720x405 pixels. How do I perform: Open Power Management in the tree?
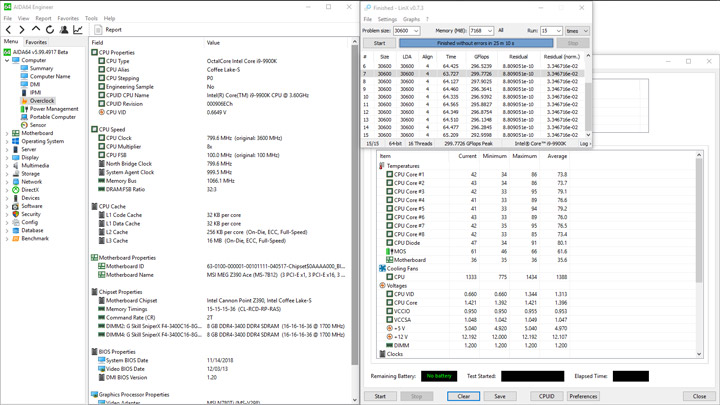tap(54, 109)
